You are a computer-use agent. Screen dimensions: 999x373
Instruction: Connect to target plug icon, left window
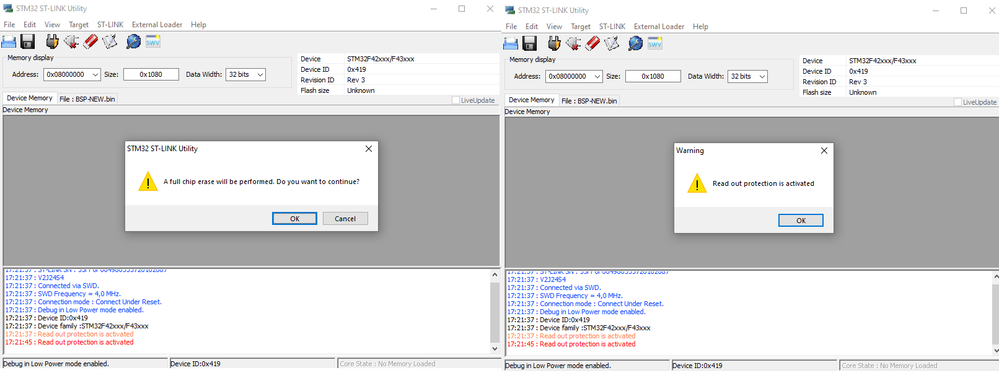point(53,42)
